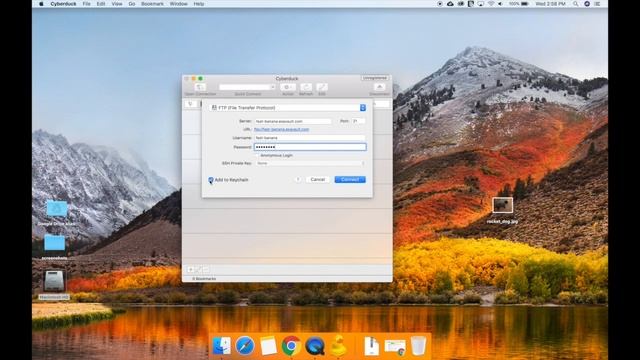This screenshot has width=640, height=360.
Task: Open the File menu
Action: point(87,4)
